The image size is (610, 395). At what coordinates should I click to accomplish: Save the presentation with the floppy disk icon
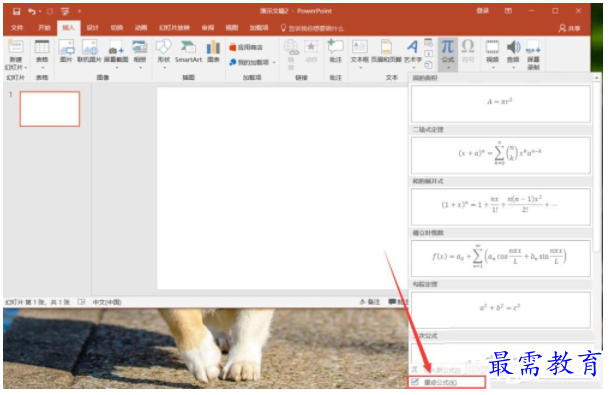[x=16, y=11]
